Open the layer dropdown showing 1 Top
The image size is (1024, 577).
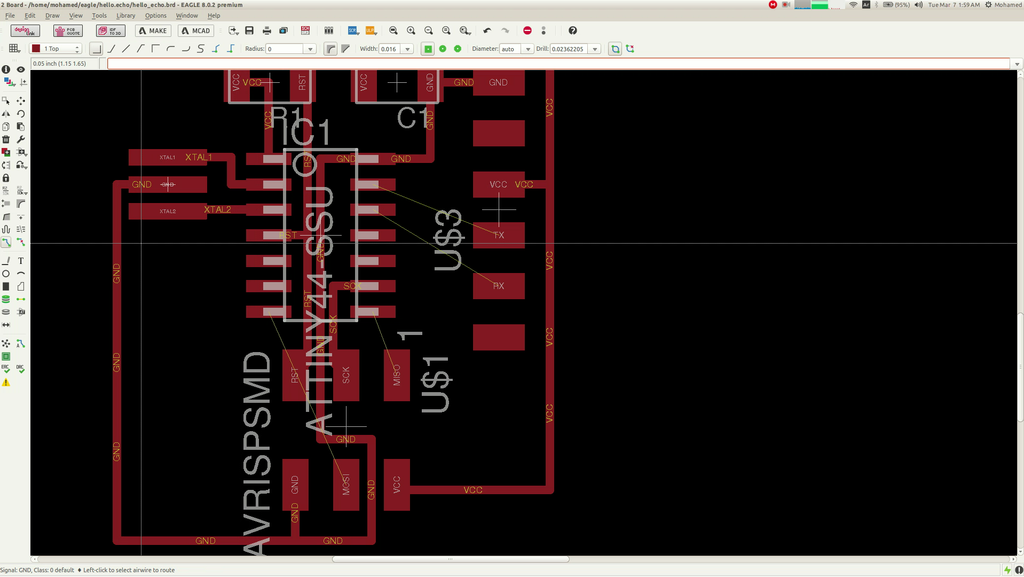pyautogui.click(x=56, y=49)
